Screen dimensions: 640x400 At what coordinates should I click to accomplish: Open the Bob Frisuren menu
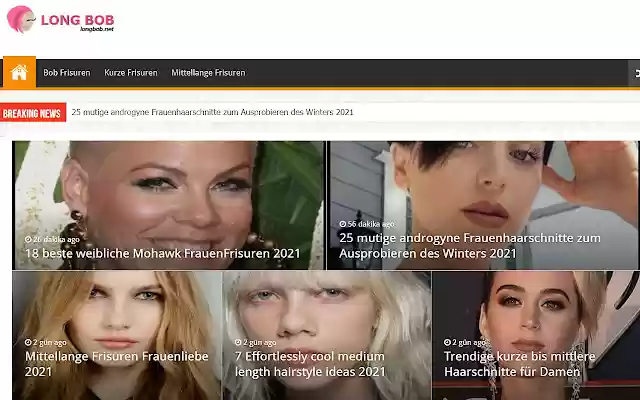pos(67,73)
